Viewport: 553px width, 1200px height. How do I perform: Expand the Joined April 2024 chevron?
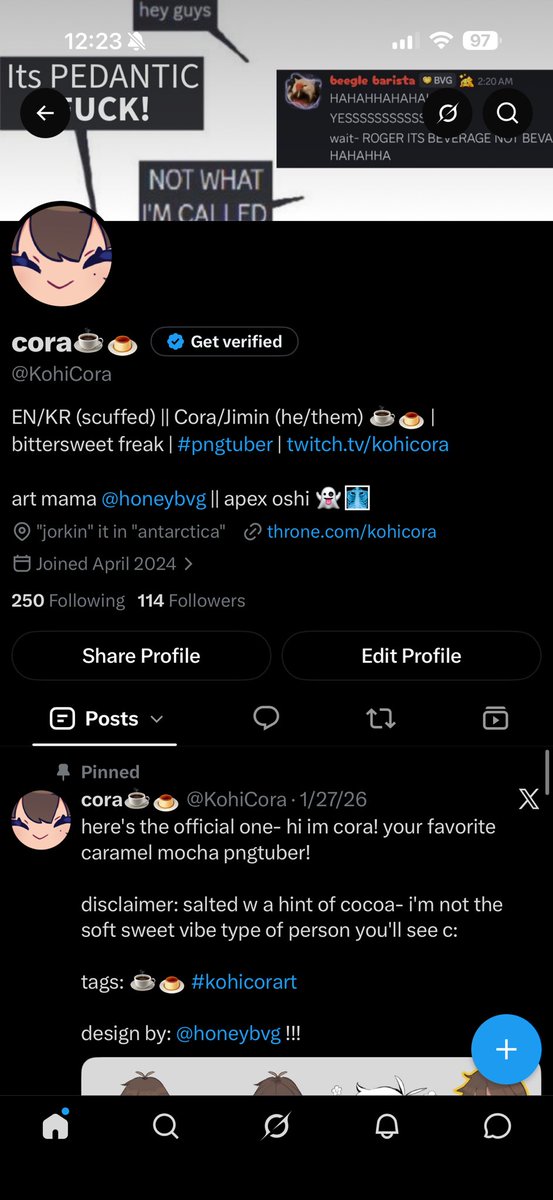[188, 564]
